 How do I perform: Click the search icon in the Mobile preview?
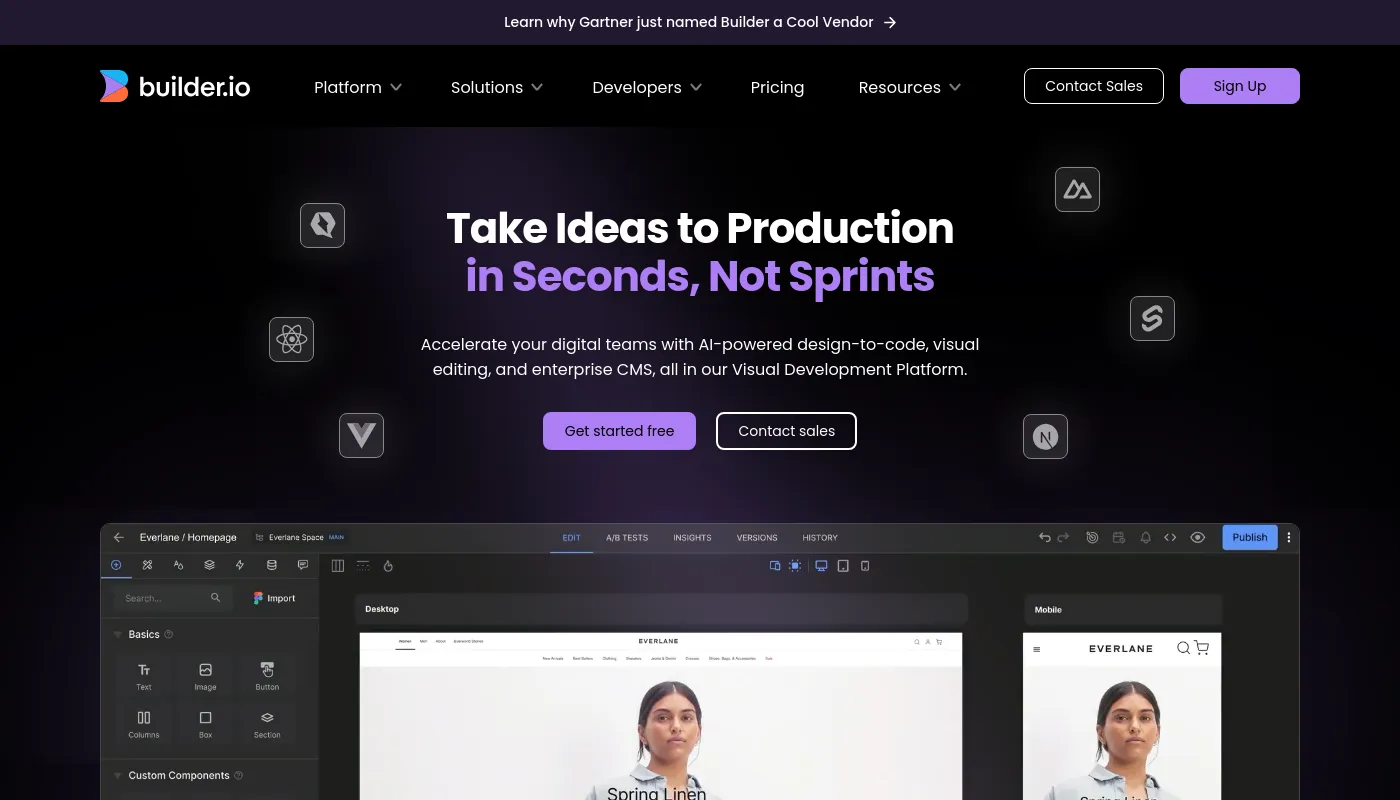point(1183,648)
